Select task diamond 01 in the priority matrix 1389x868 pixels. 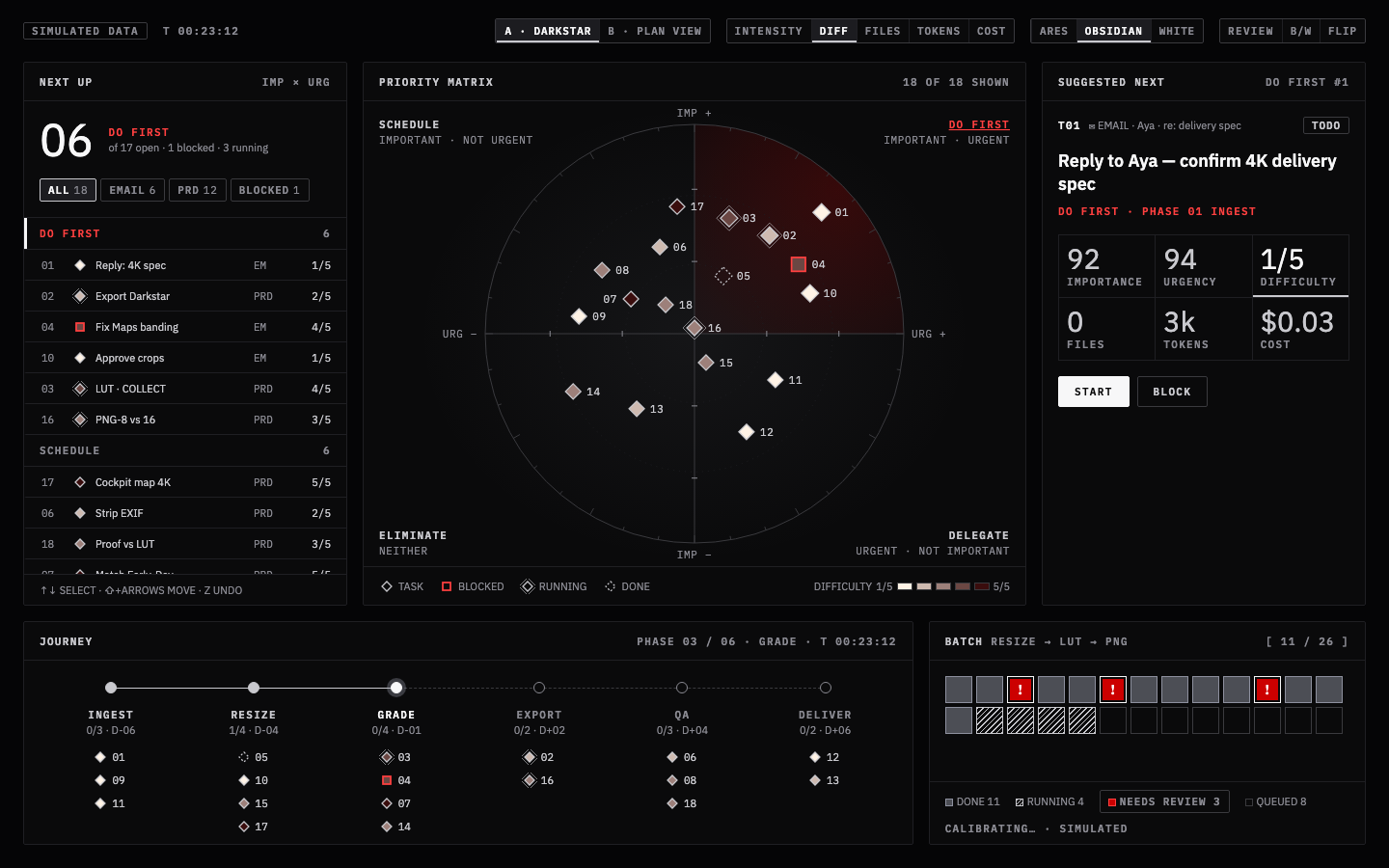click(822, 212)
